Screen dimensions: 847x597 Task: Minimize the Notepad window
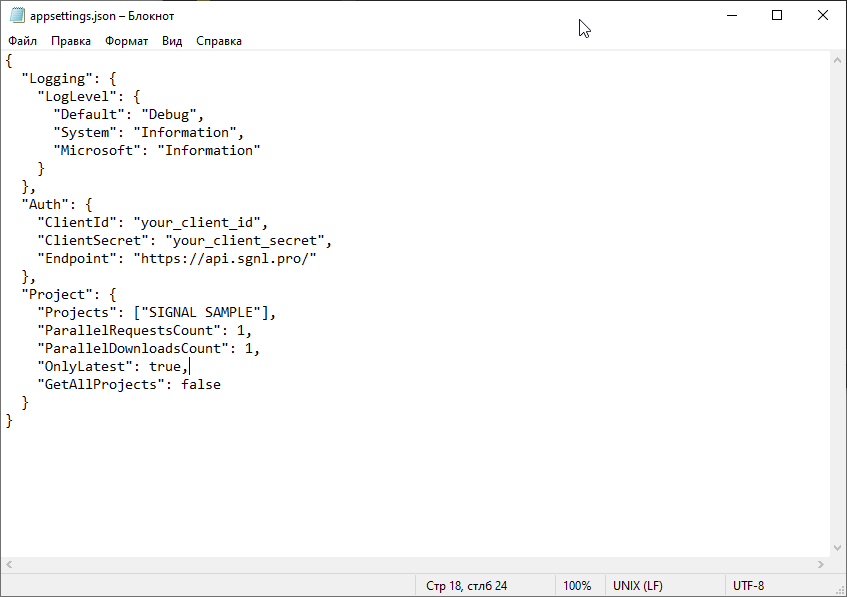point(731,15)
